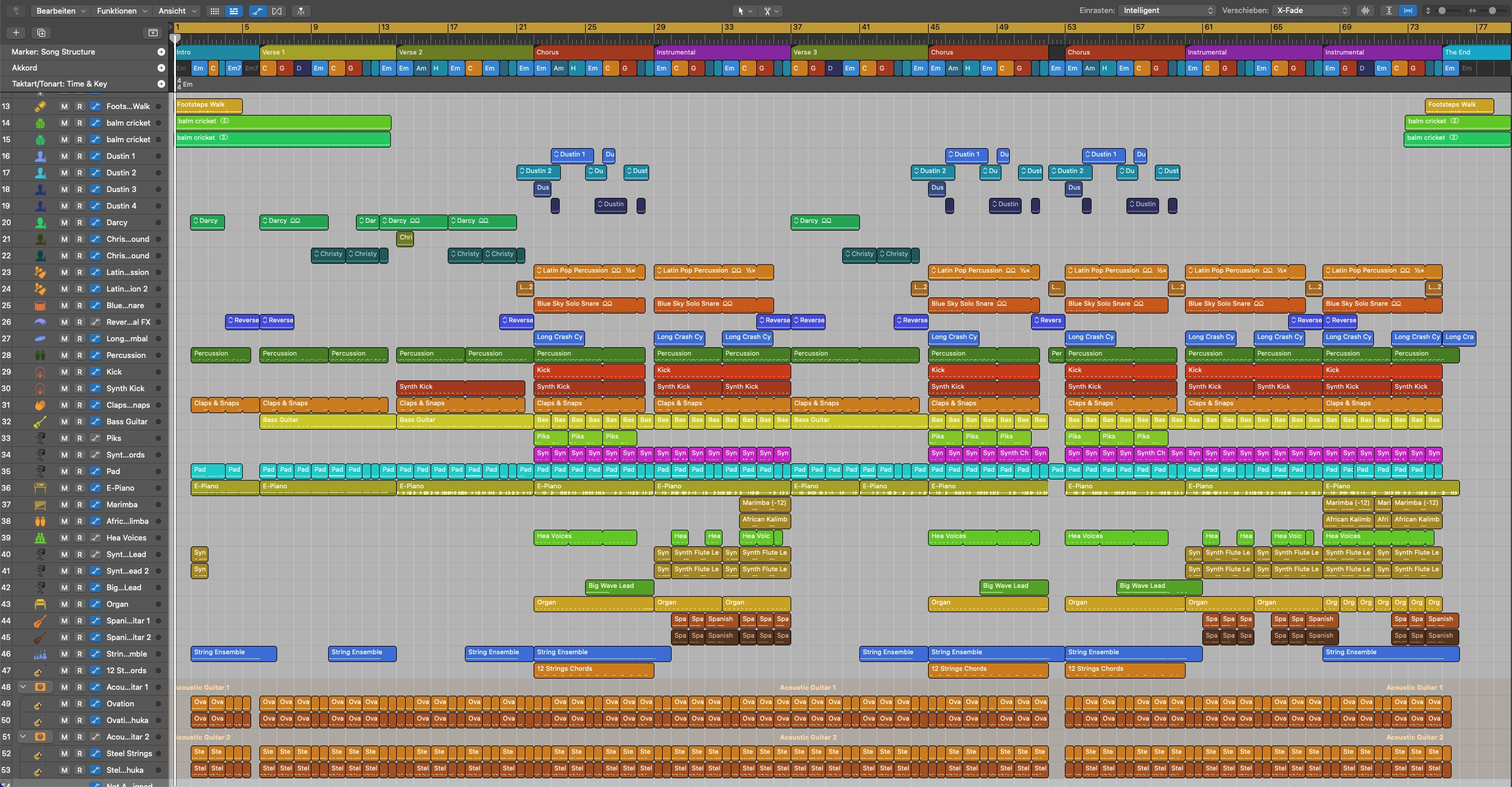1512x787 pixels.
Task: Enable horizontal auto zoom icon
Action: click(x=1408, y=11)
